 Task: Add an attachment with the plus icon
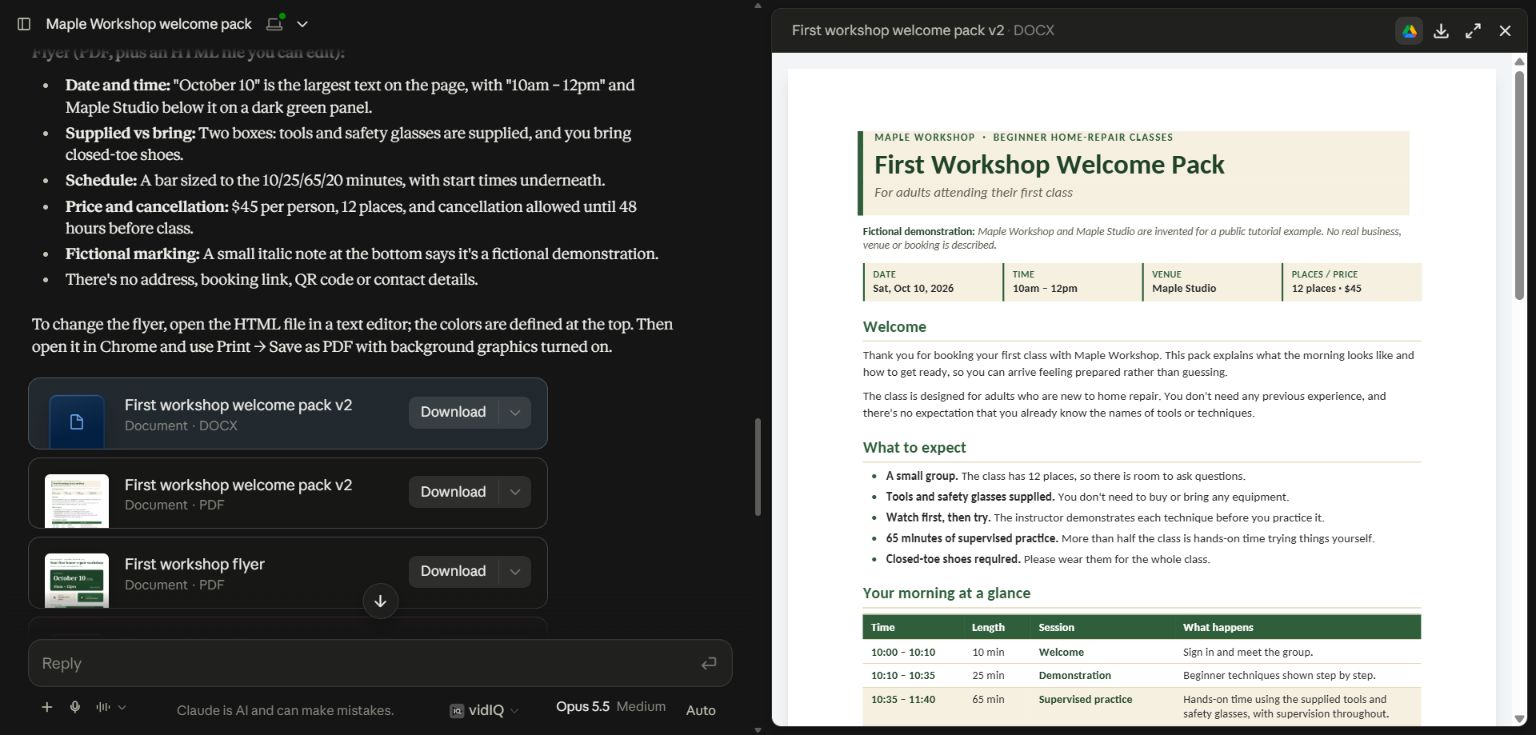click(x=46, y=707)
